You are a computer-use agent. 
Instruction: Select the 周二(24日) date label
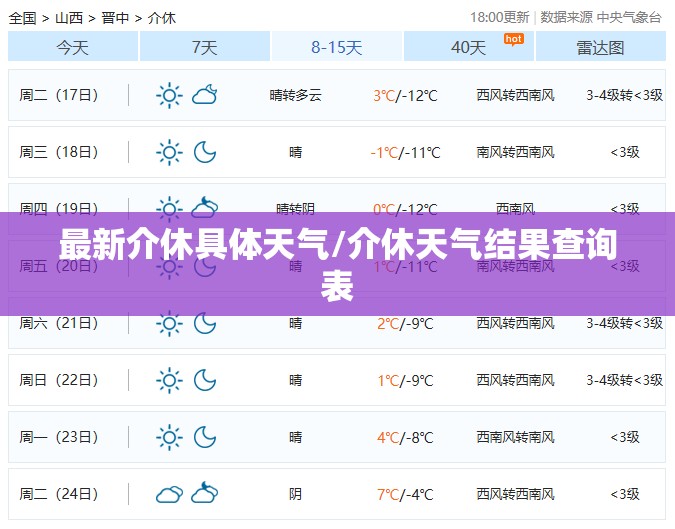(59, 495)
